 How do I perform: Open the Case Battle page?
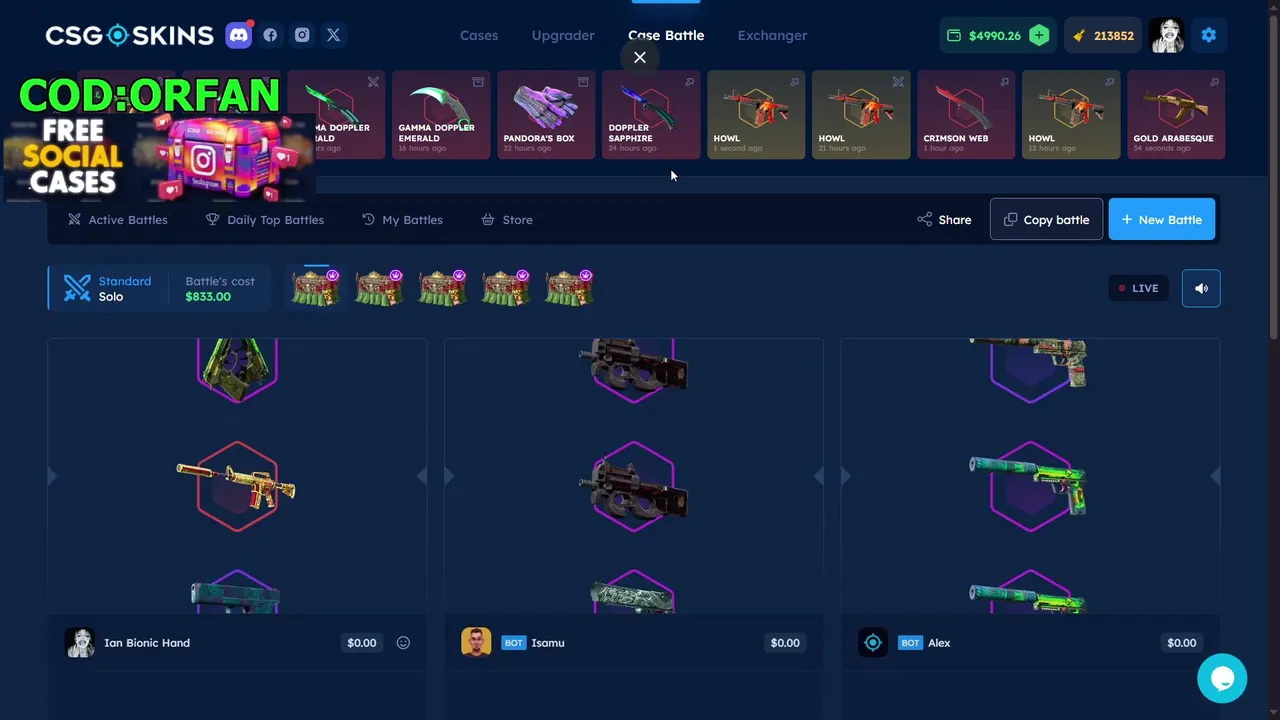coord(666,35)
